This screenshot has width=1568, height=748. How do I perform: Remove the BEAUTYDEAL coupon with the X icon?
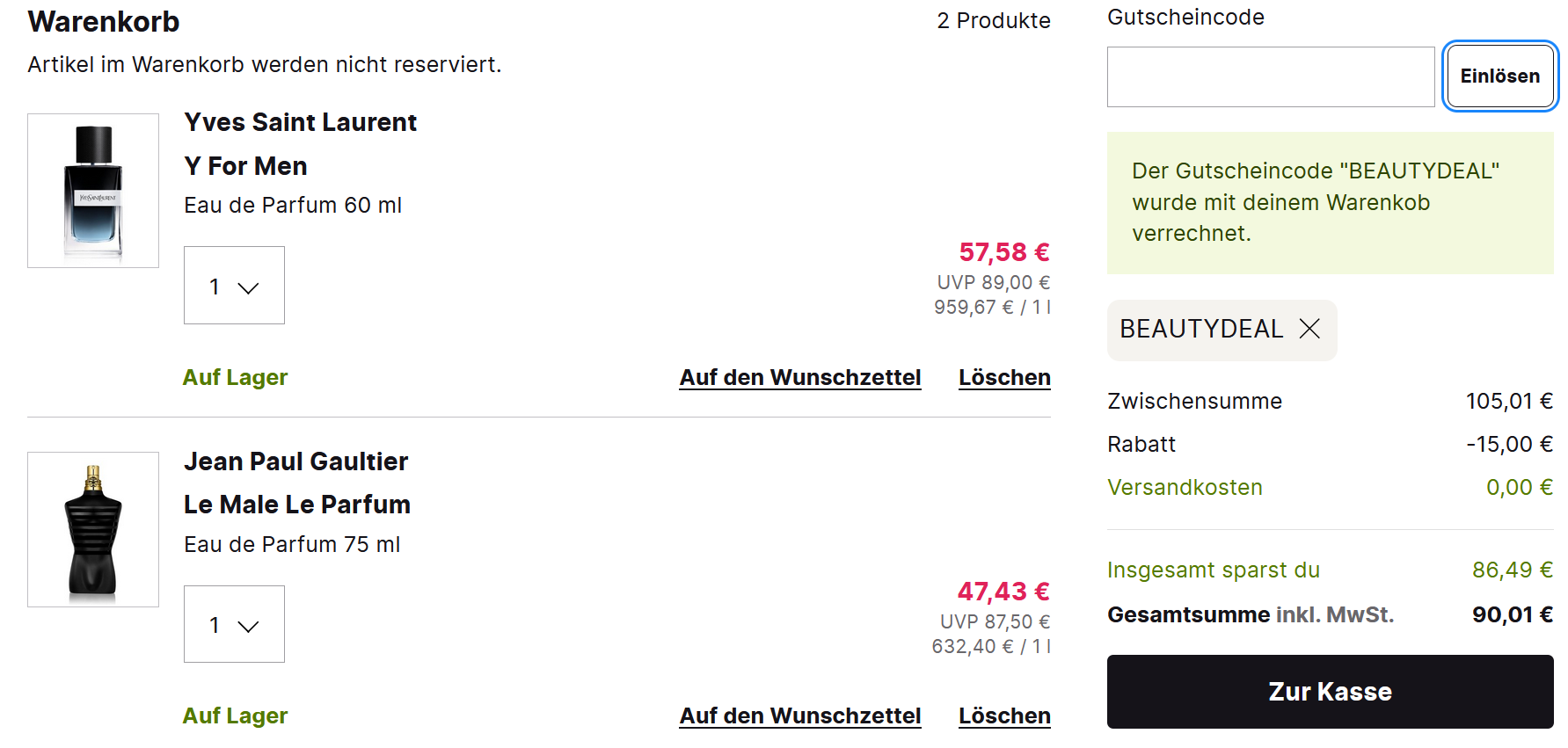(1309, 329)
